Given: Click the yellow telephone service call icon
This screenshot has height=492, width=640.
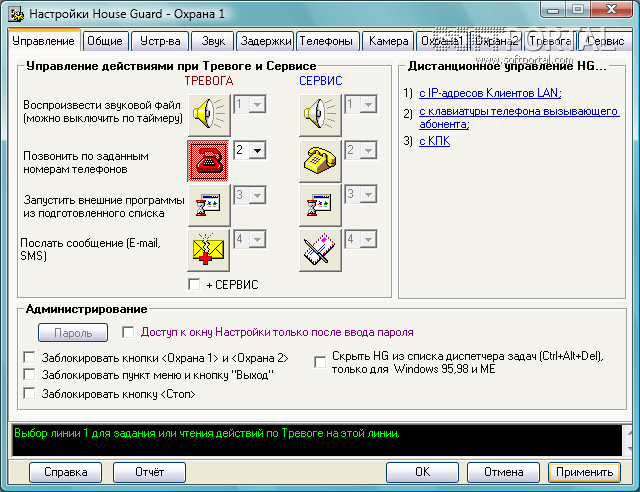Looking at the screenshot, I should click(320, 161).
